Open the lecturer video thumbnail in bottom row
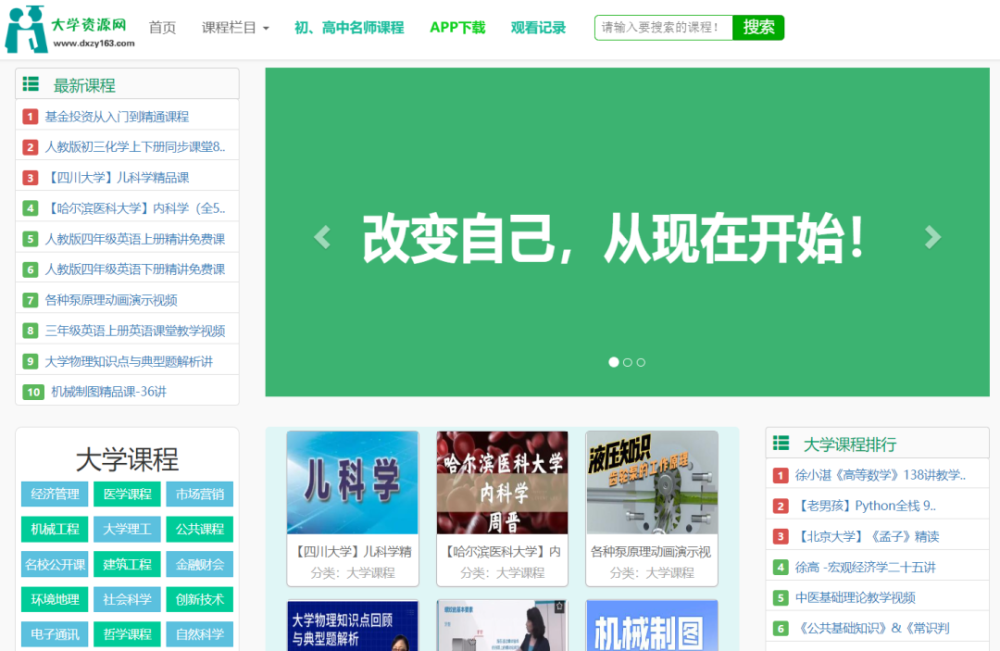 tap(502, 625)
